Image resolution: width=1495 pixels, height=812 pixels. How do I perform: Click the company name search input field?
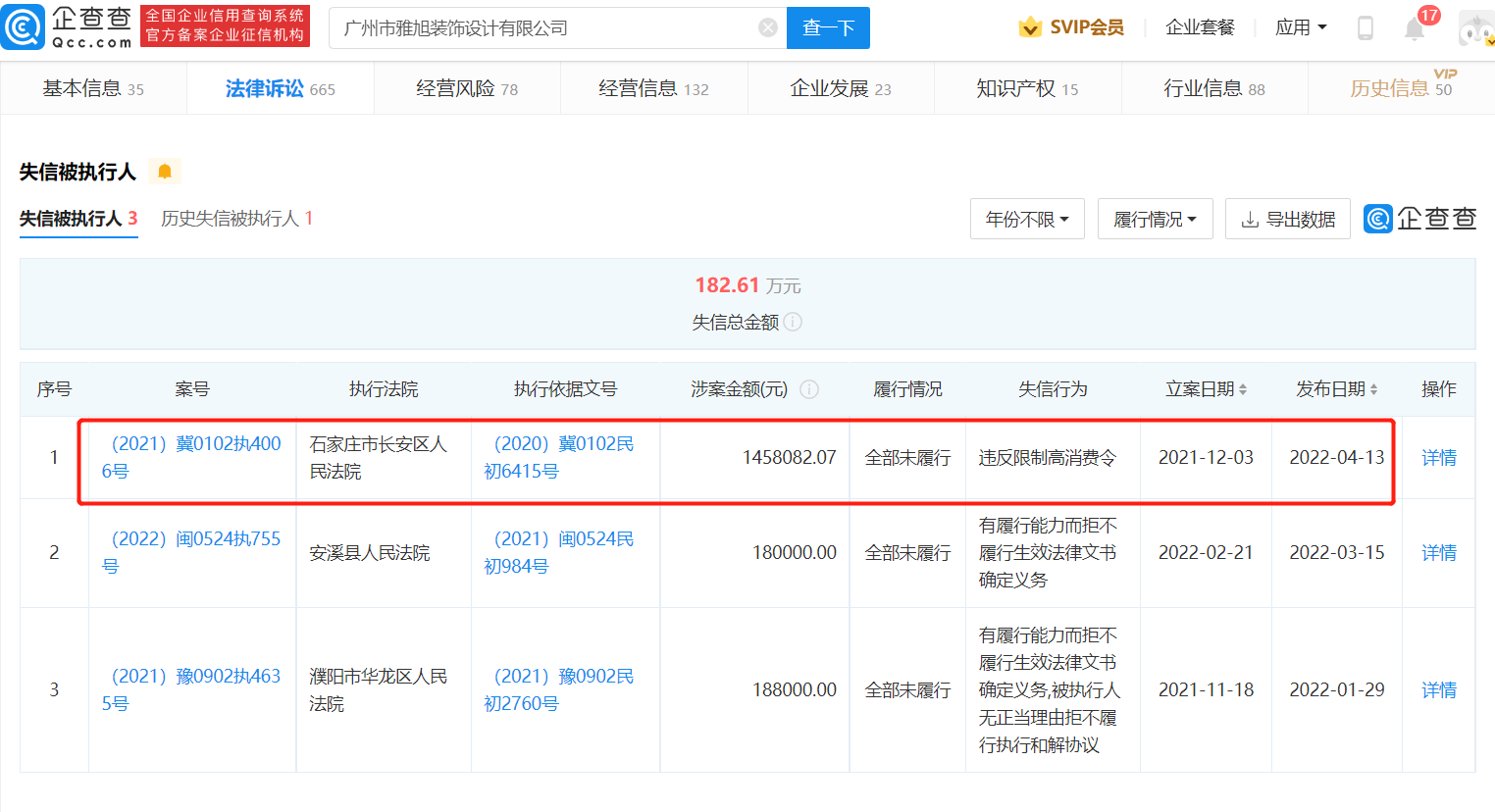point(545,27)
